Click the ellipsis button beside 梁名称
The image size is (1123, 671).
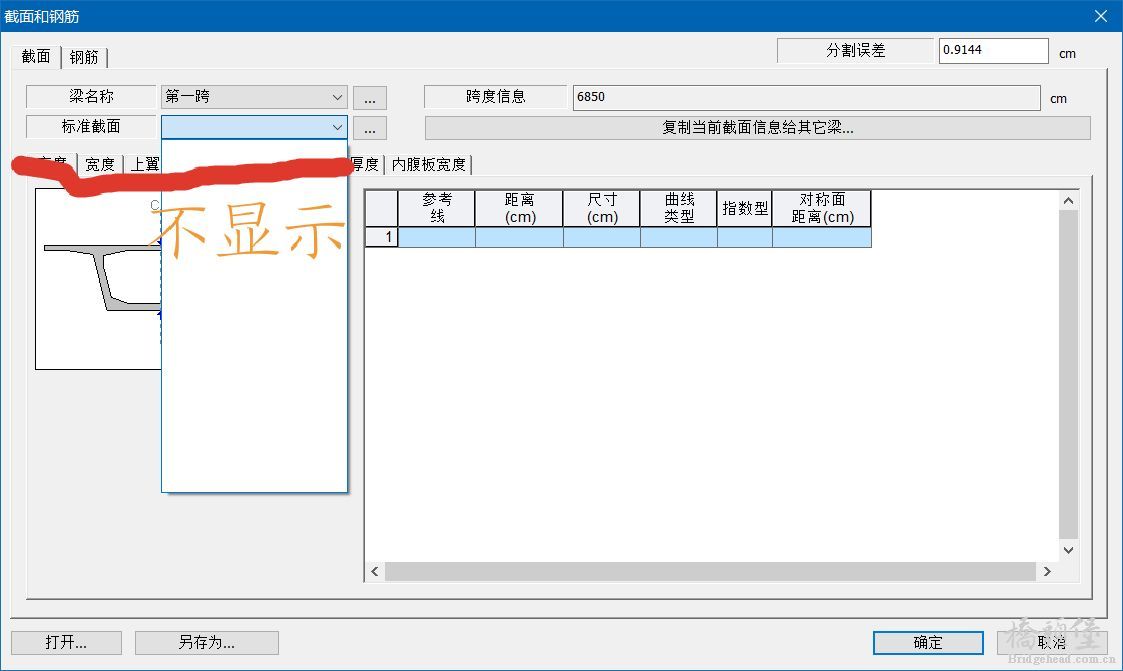[x=370, y=98]
